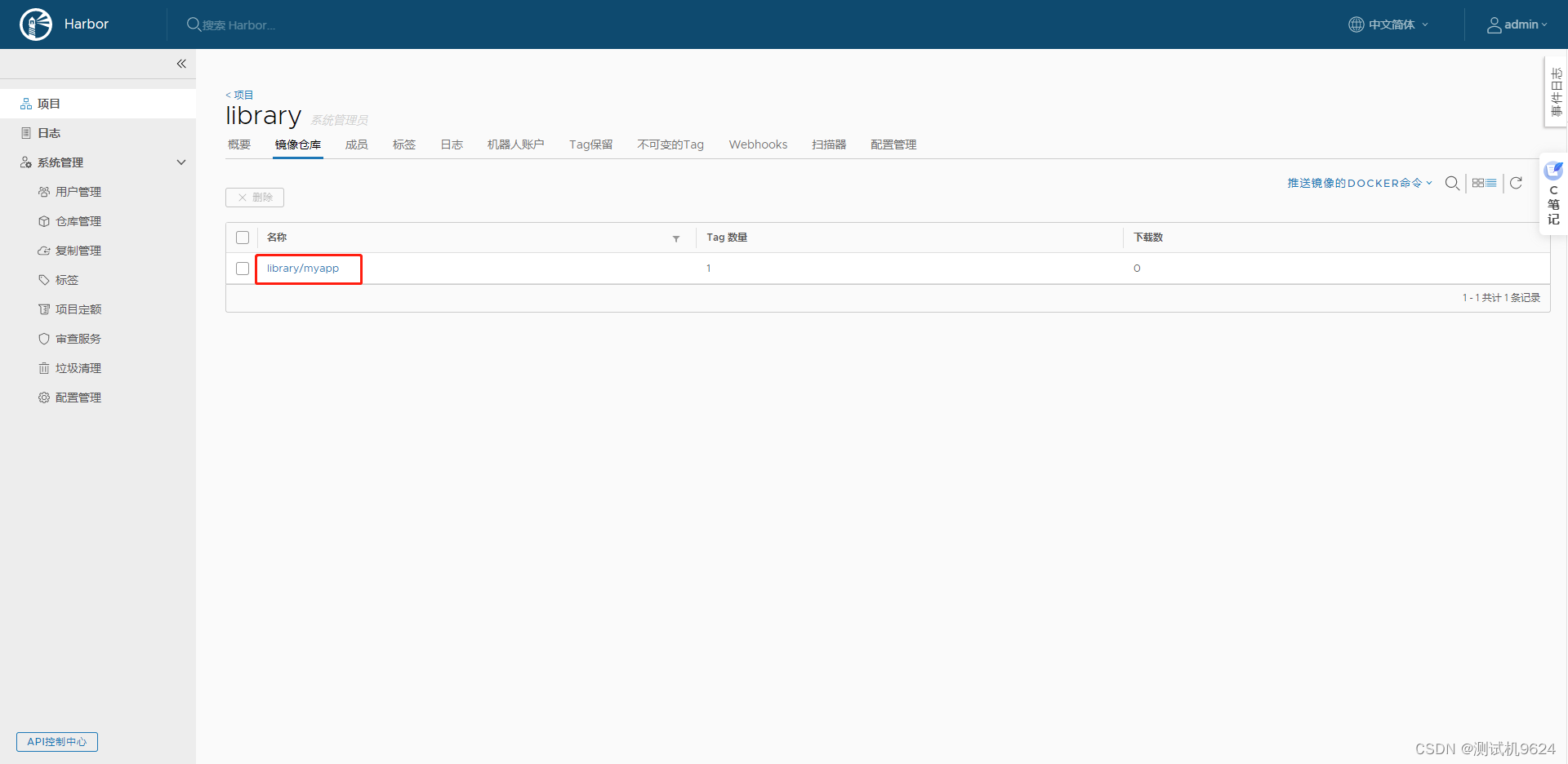Open the Webhooks tab
This screenshot has height=764, width=1568.
[x=759, y=144]
